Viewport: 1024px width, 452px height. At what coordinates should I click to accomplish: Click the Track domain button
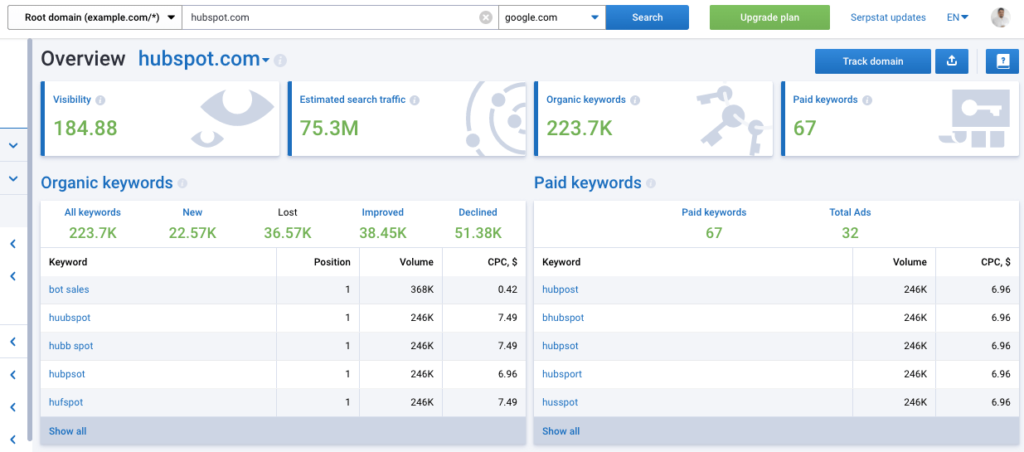click(x=872, y=61)
